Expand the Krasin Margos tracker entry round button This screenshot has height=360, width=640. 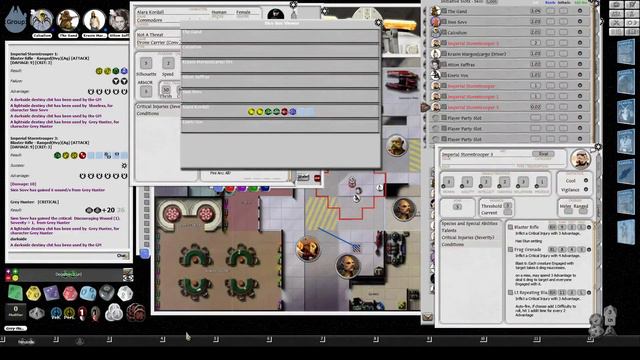tap(580, 53)
